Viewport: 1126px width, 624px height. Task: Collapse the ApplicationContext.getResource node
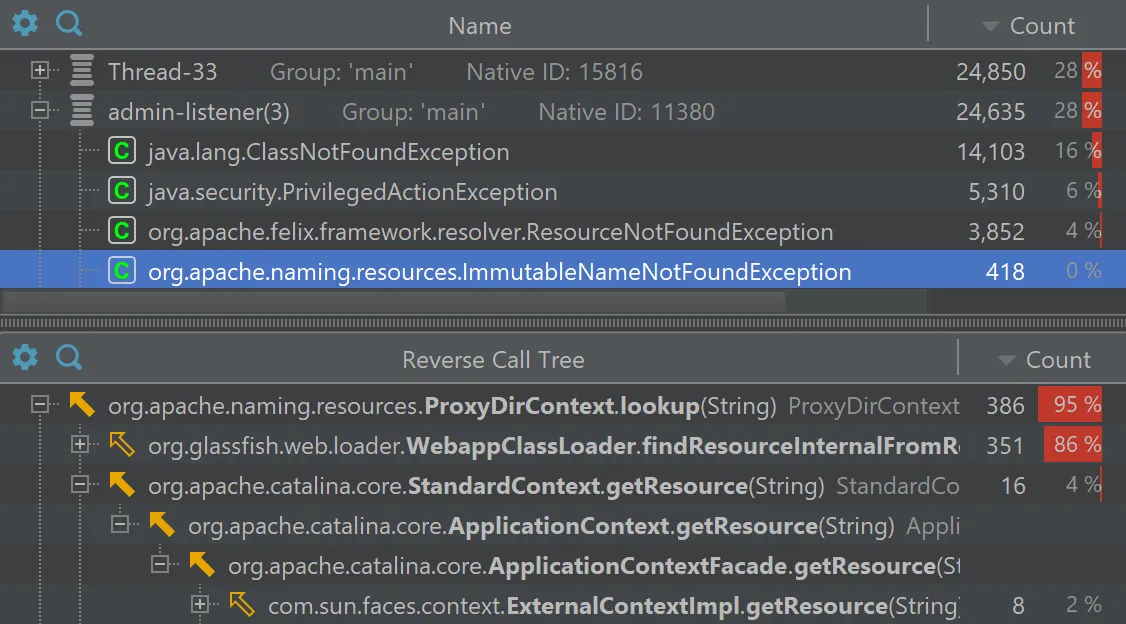(x=121, y=525)
